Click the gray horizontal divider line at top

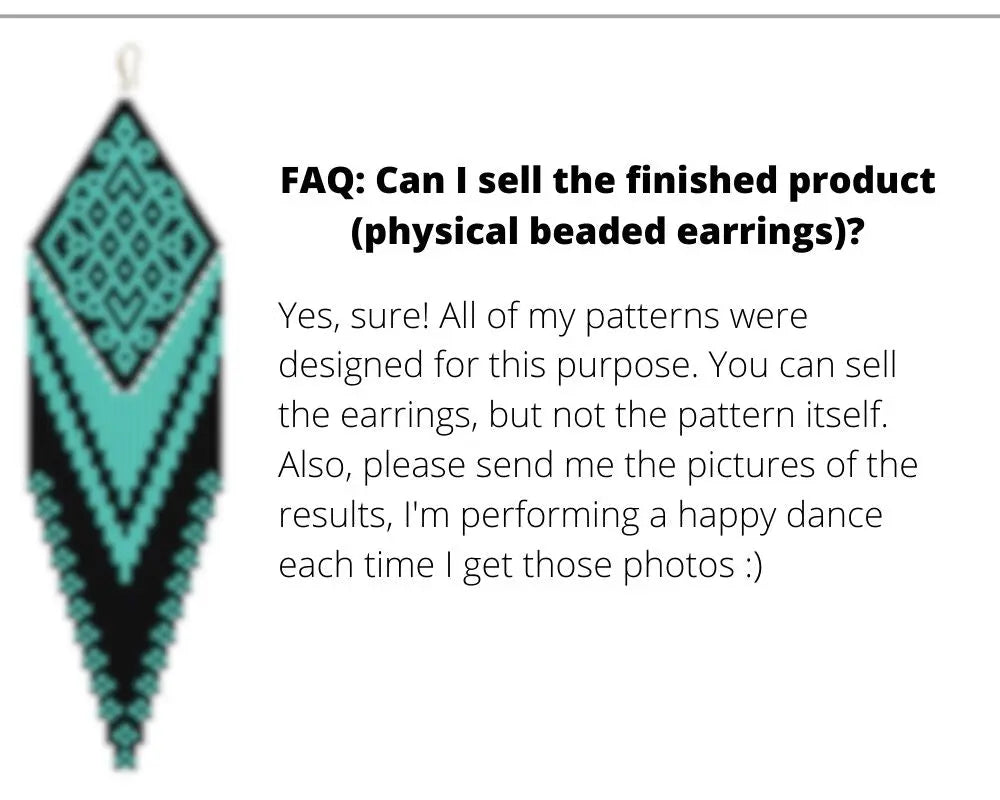[x=500, y=16]
